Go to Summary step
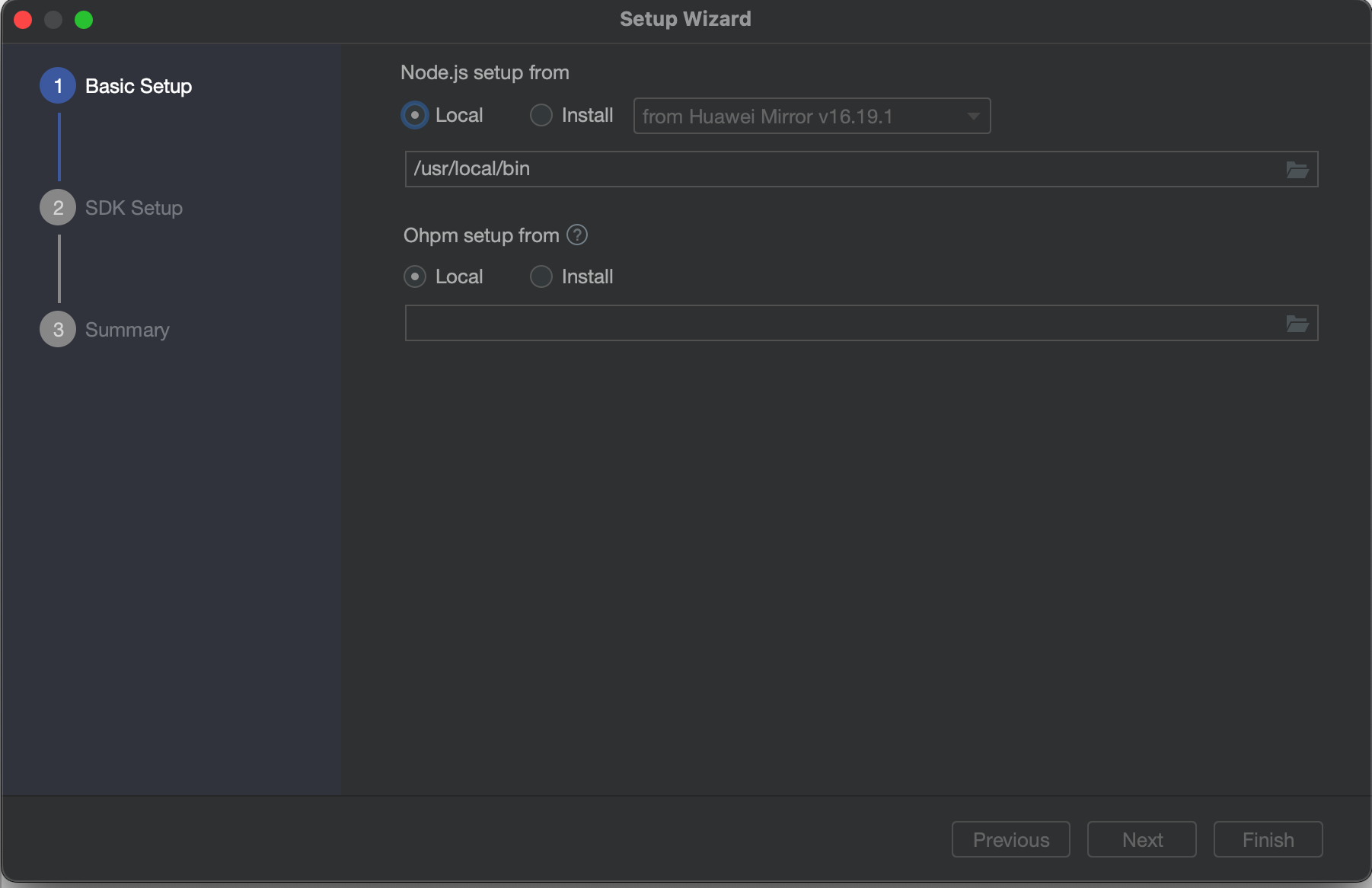 click(x=127, y=330)
